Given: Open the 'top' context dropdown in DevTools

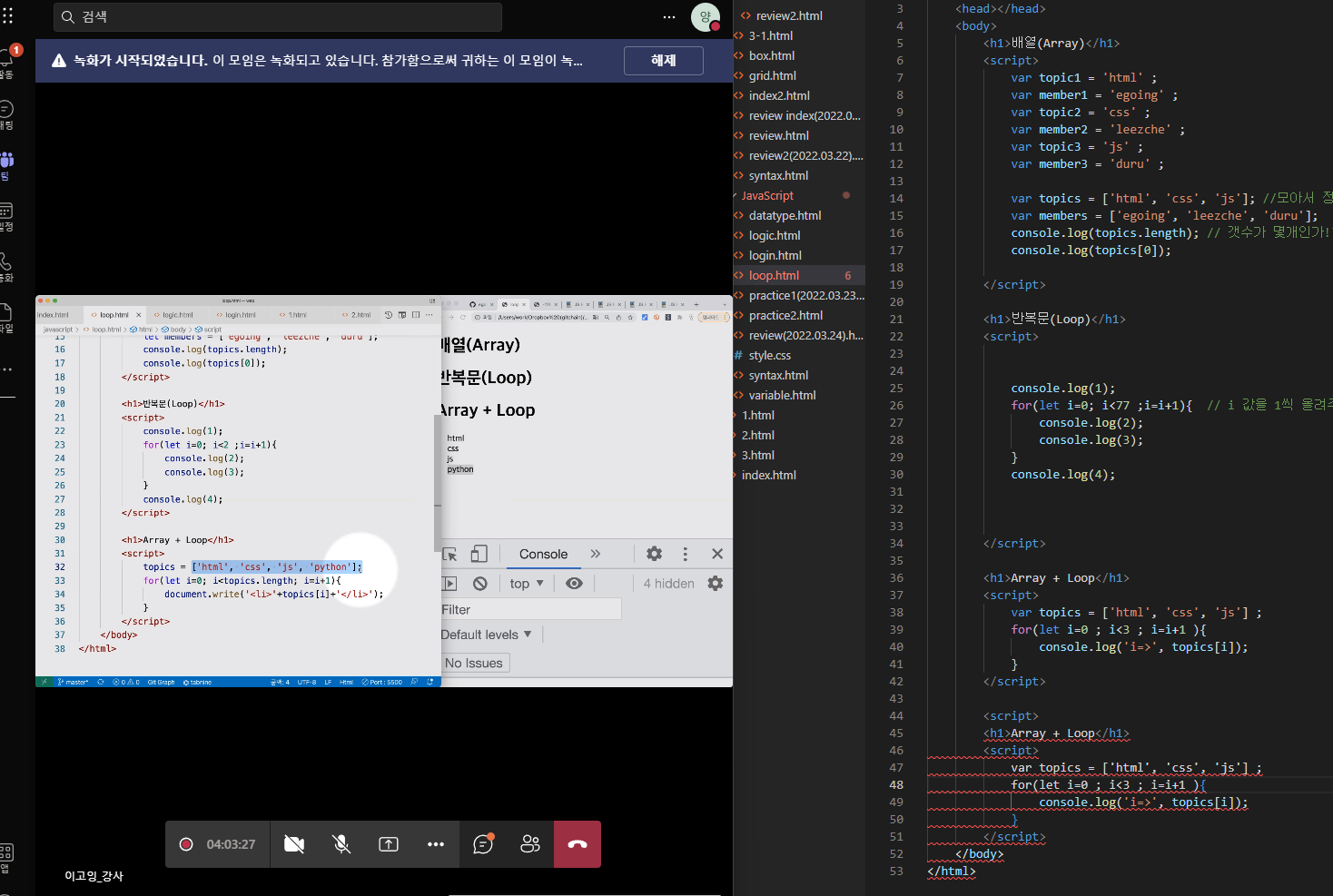Looking at the screenshot, I should [x=527, y=584].
